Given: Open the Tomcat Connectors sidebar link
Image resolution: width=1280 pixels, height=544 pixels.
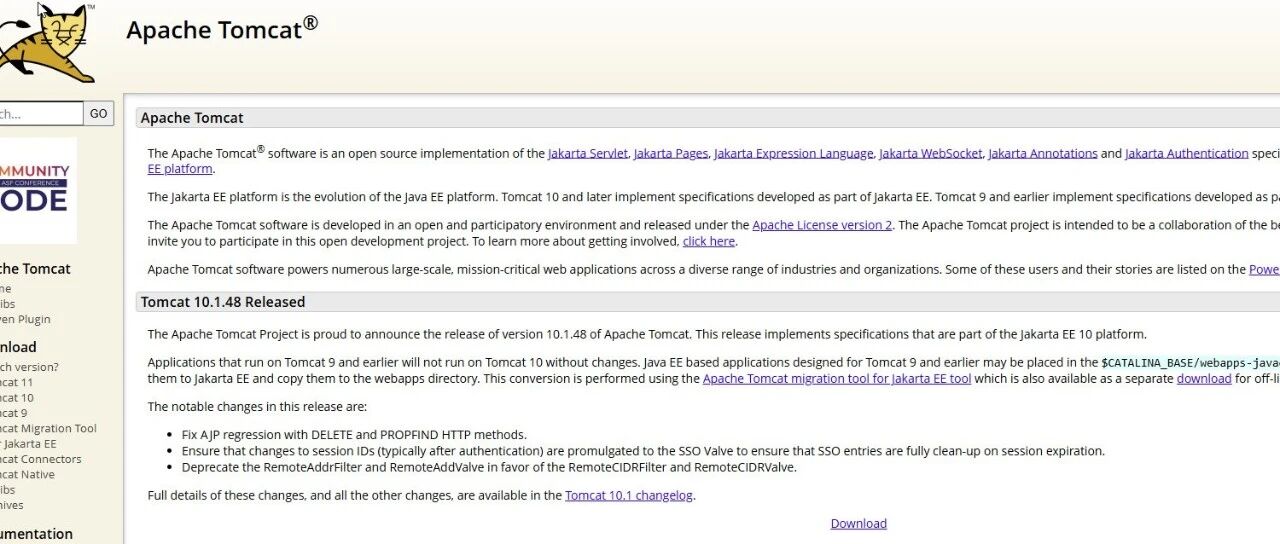Looking at the screenshot, I should [x=41, y=459].
